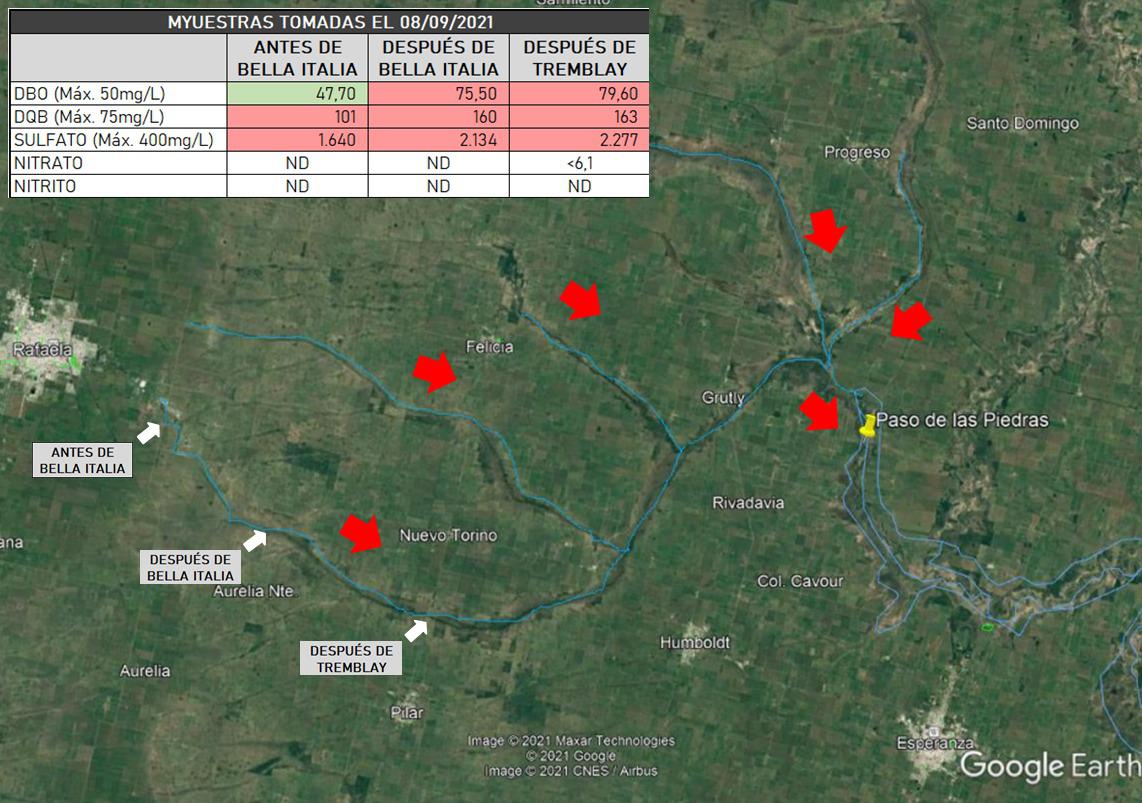Viewport: 1142px width, 803px height.
Task: Select the green DBO cell with value 47,70
Action: pos(298,94)
